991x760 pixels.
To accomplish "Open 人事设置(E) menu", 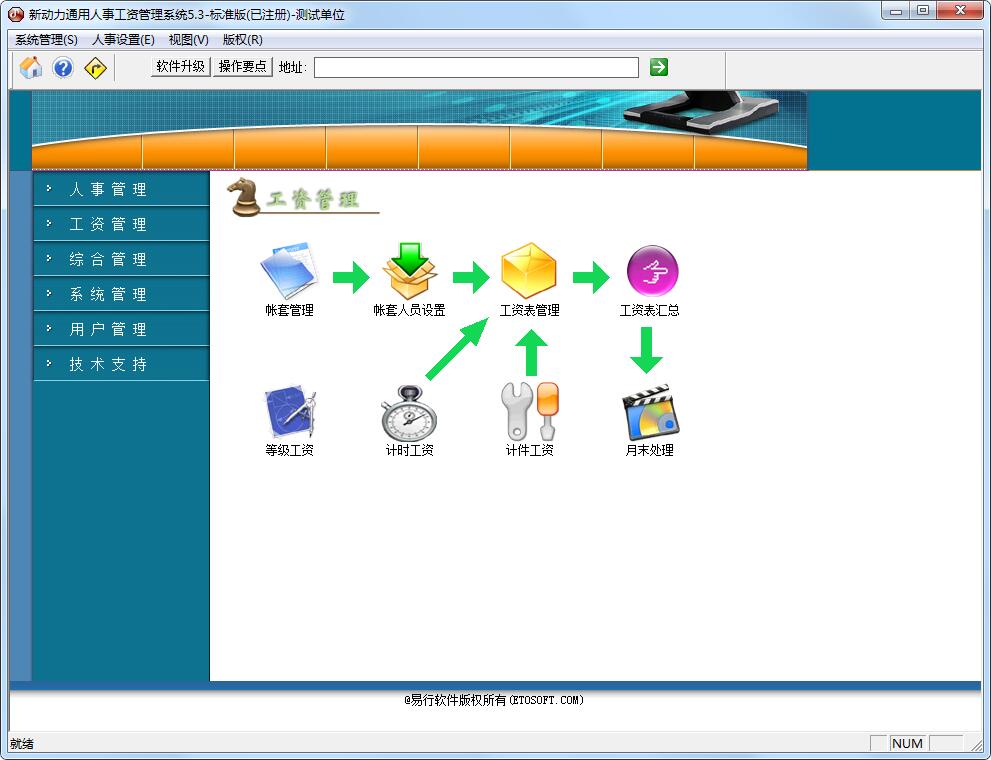I will [x=123, y=40].
